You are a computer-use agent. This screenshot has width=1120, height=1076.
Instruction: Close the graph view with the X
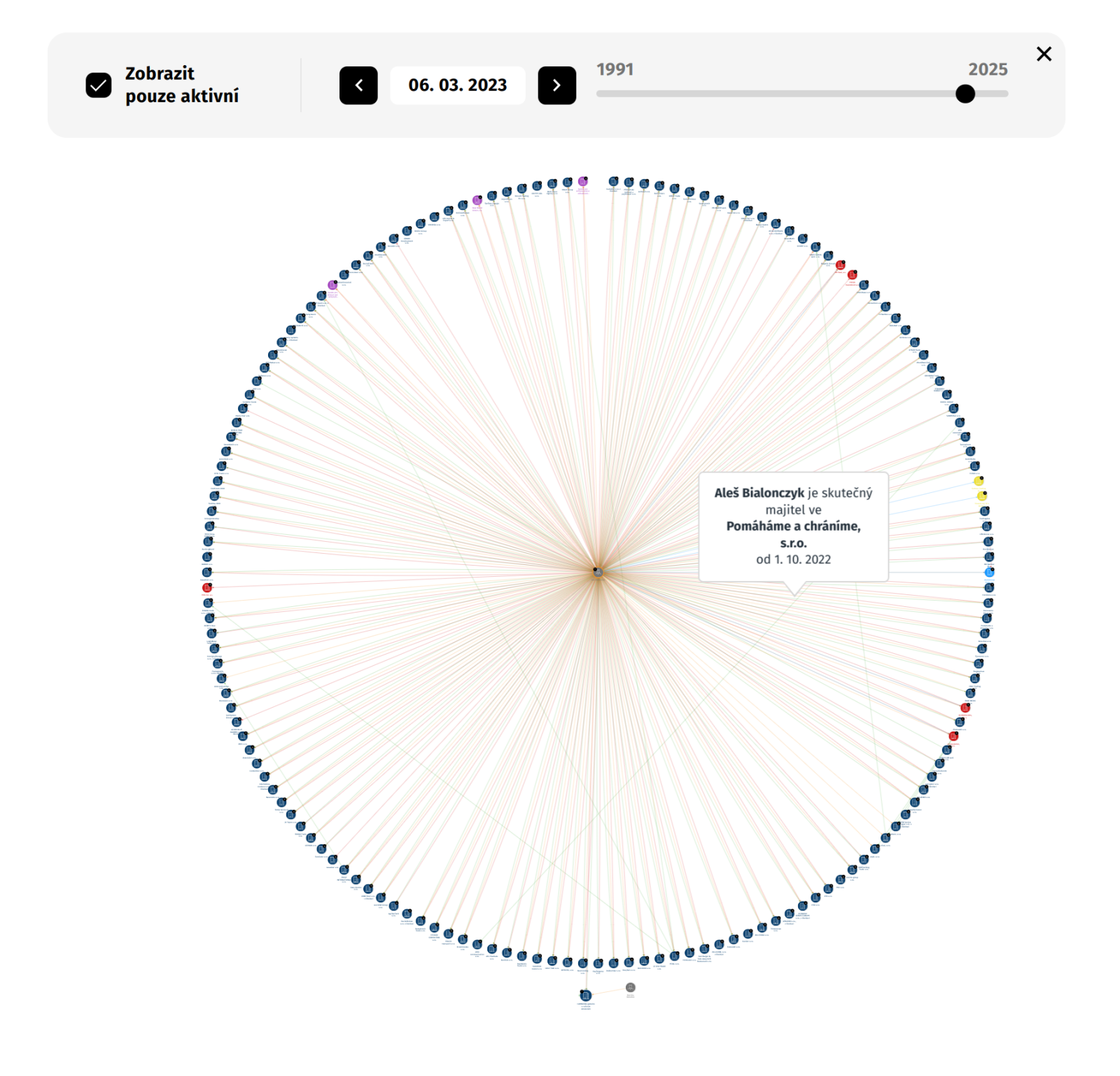coord(1044,54)
